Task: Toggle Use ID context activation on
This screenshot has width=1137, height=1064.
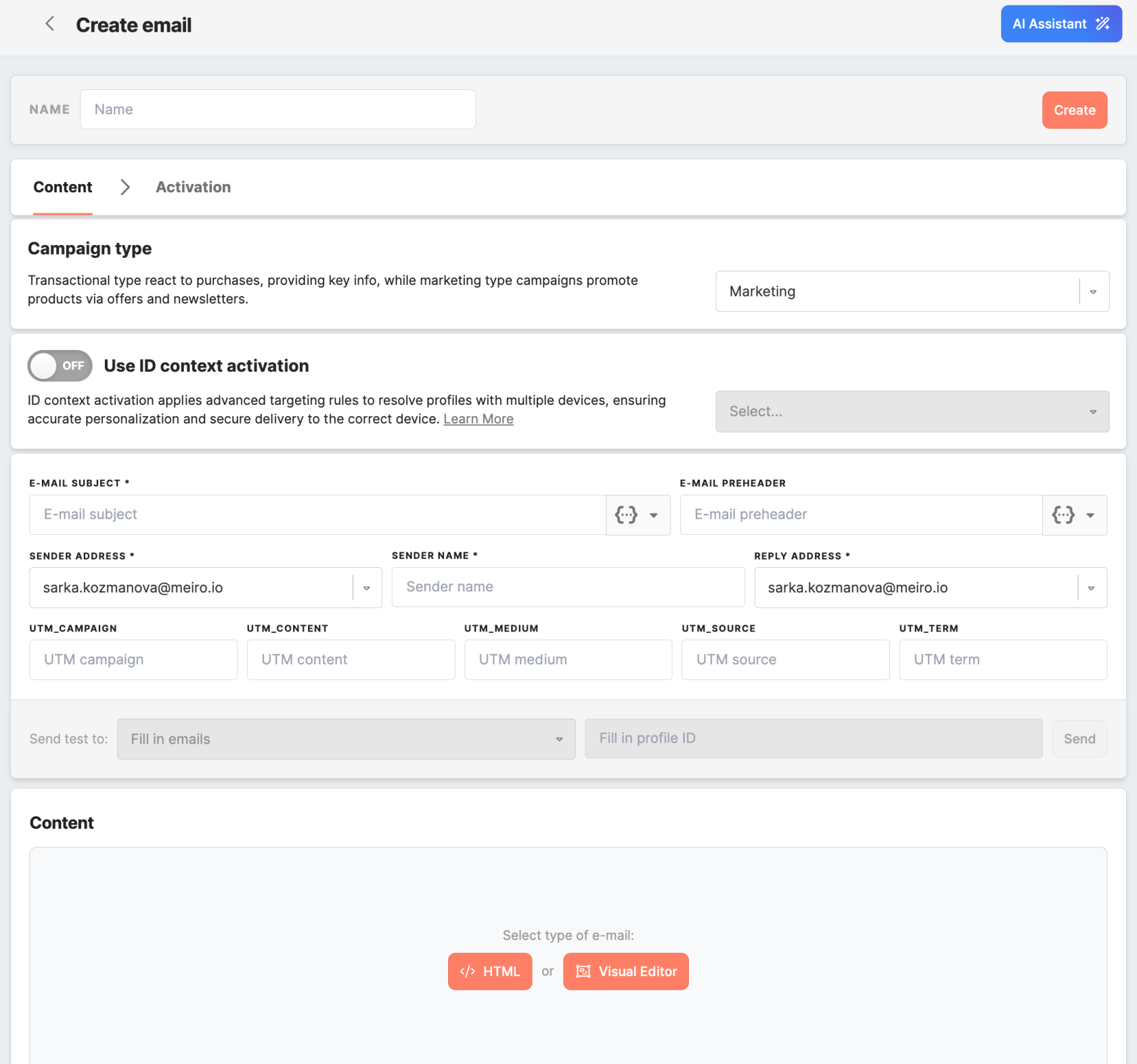Action: 60,366
